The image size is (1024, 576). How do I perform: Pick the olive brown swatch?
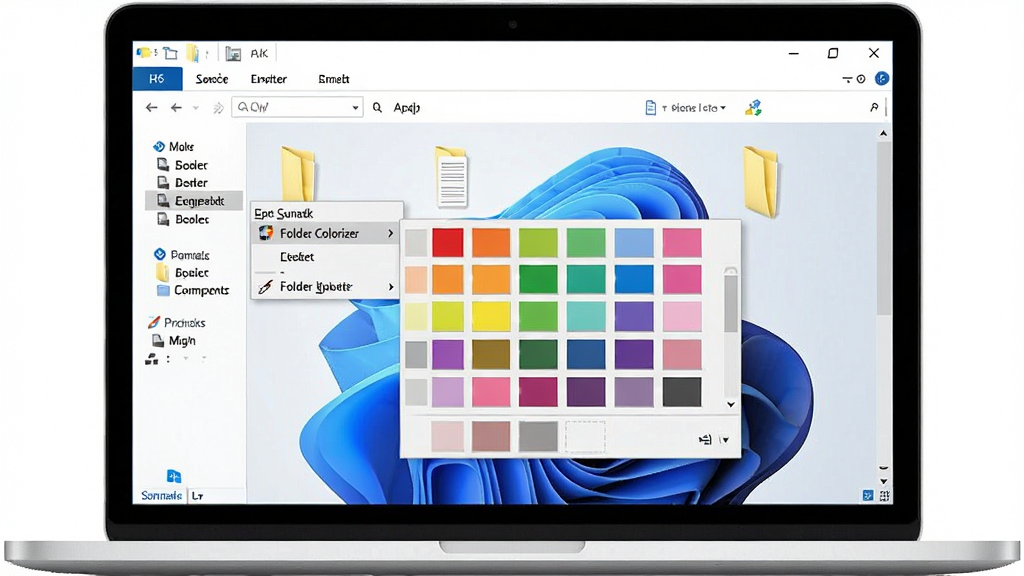click(x=490, y=354)
